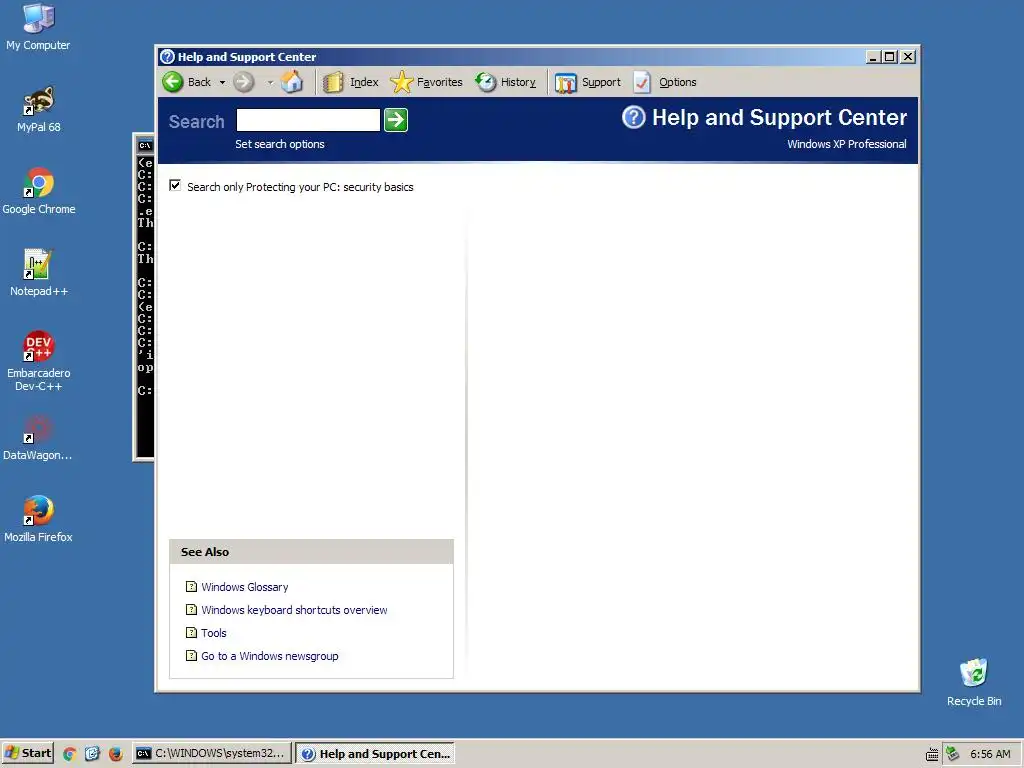This screenshot has width=1024, height=768.
Task: Click the History clock icon
Action: click(486, 82)
